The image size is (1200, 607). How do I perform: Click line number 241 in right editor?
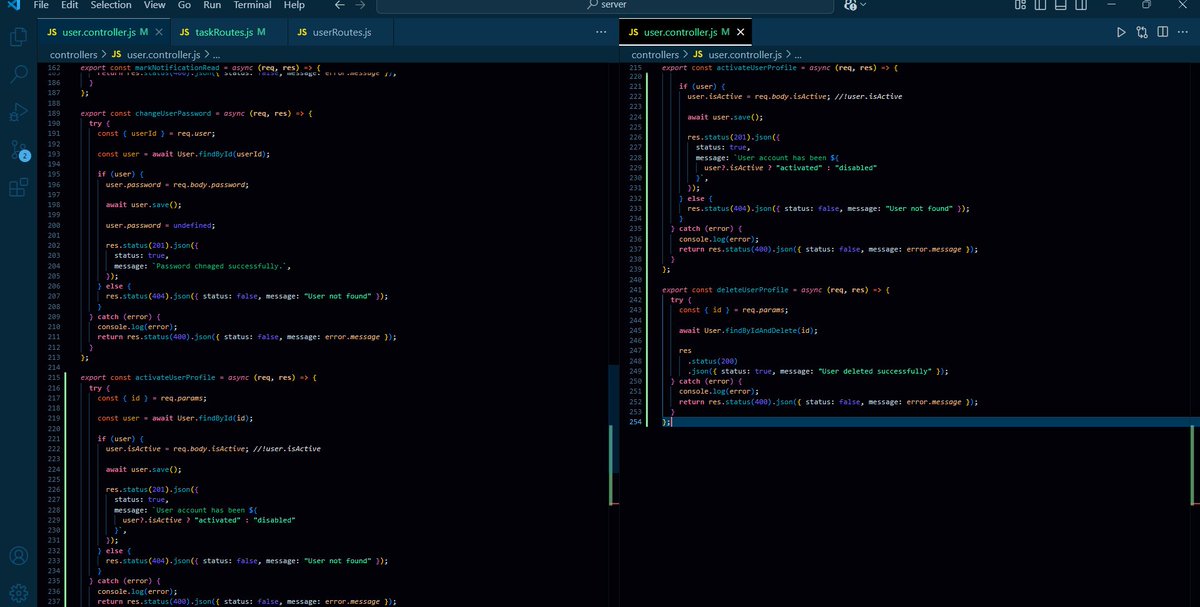(635, 289)
